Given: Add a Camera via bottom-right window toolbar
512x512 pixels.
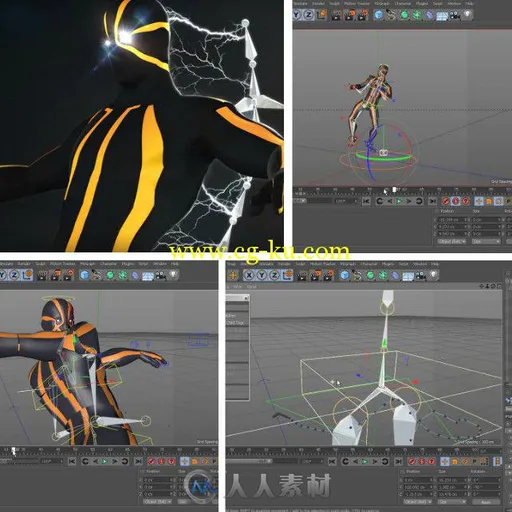Looking at the screenshot, I should tap(421, 276).
